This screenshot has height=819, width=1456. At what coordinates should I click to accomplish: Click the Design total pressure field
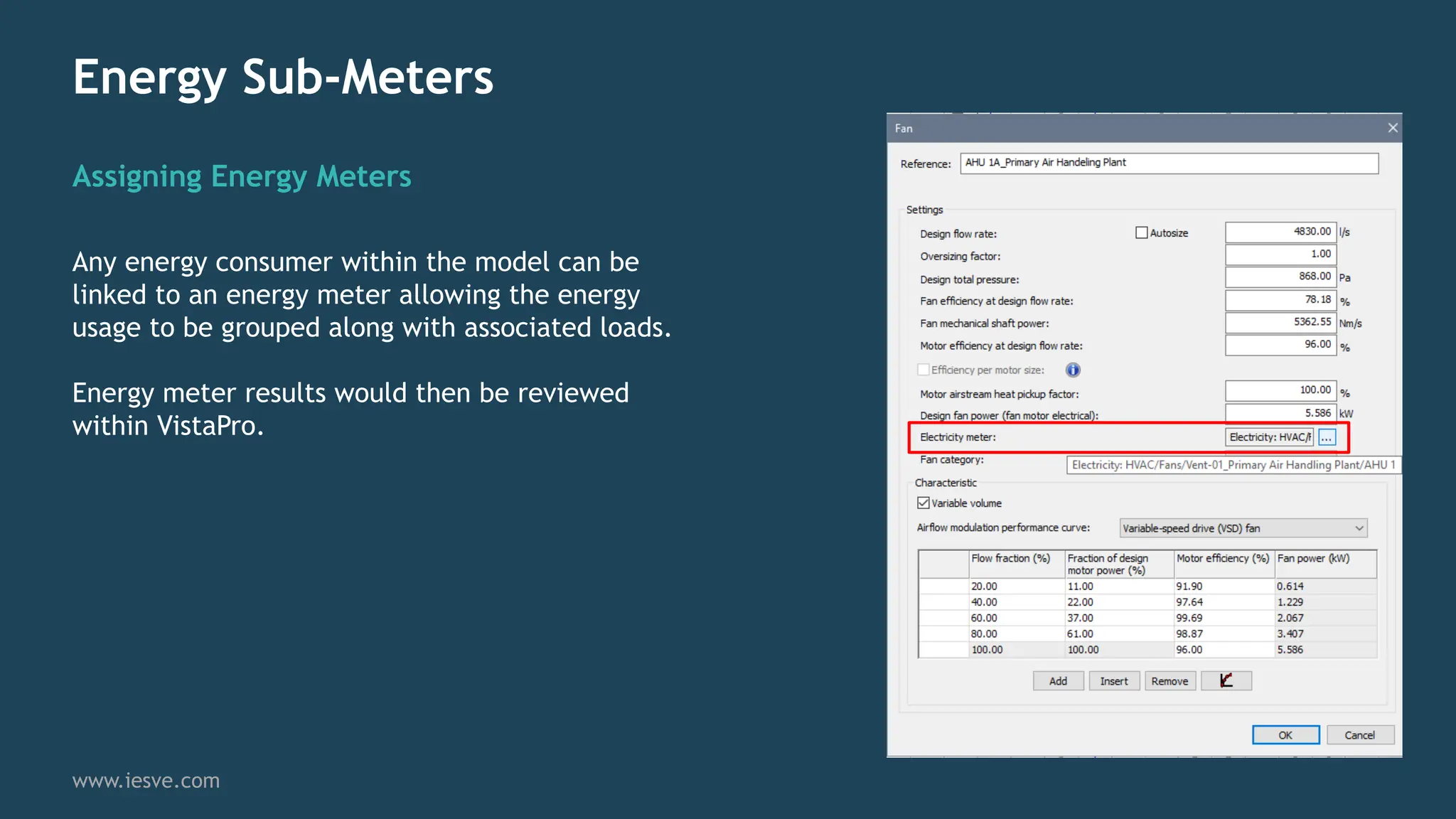1280,277
